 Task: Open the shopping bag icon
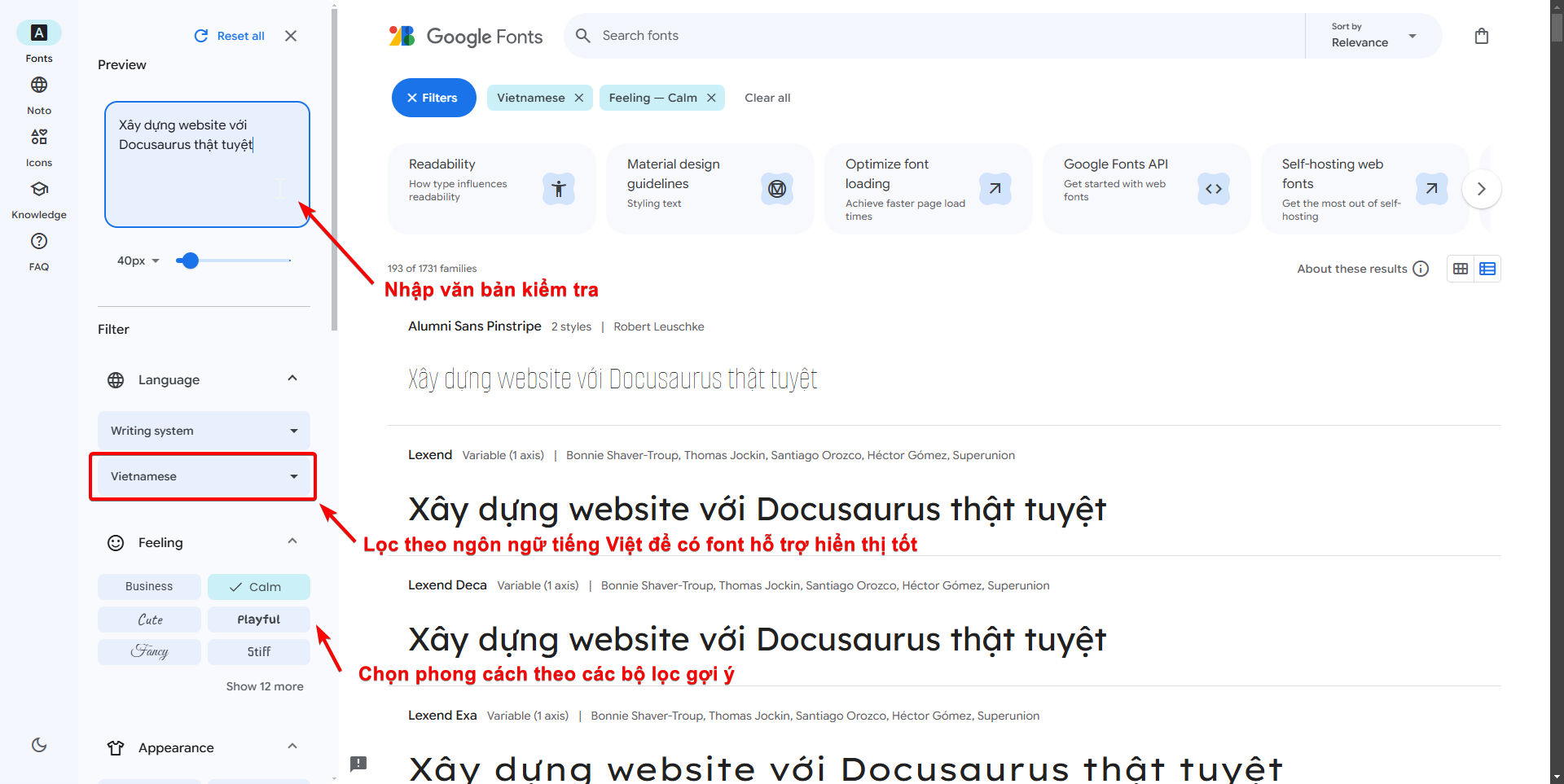1482,35
